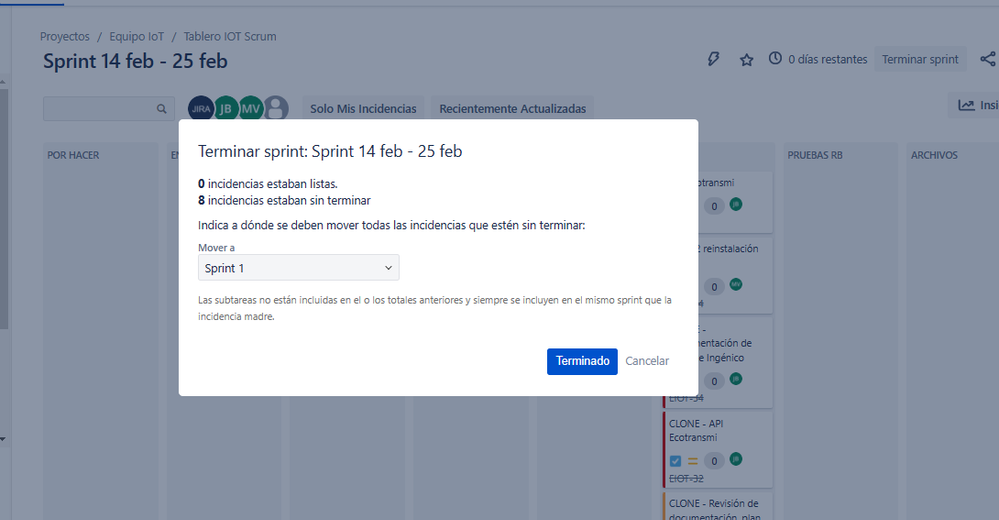This screenshot has height=520, width=999.
Task: Filter by the MV user avatar
Action: [250, 108]
